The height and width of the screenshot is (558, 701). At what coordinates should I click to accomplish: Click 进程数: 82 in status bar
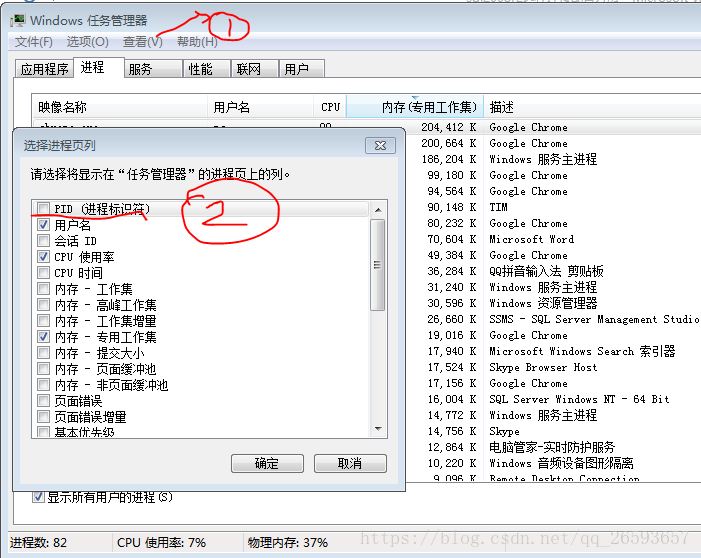point(38,543)
